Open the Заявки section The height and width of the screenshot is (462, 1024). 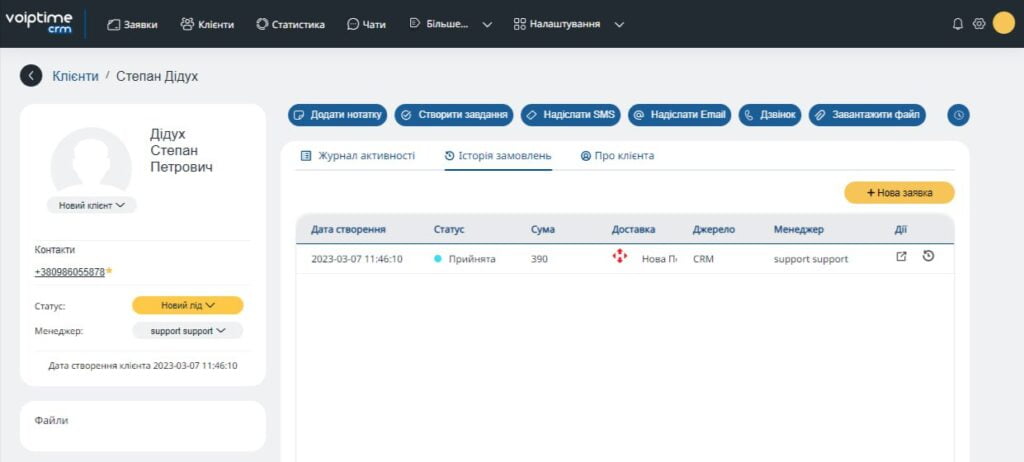132,24
